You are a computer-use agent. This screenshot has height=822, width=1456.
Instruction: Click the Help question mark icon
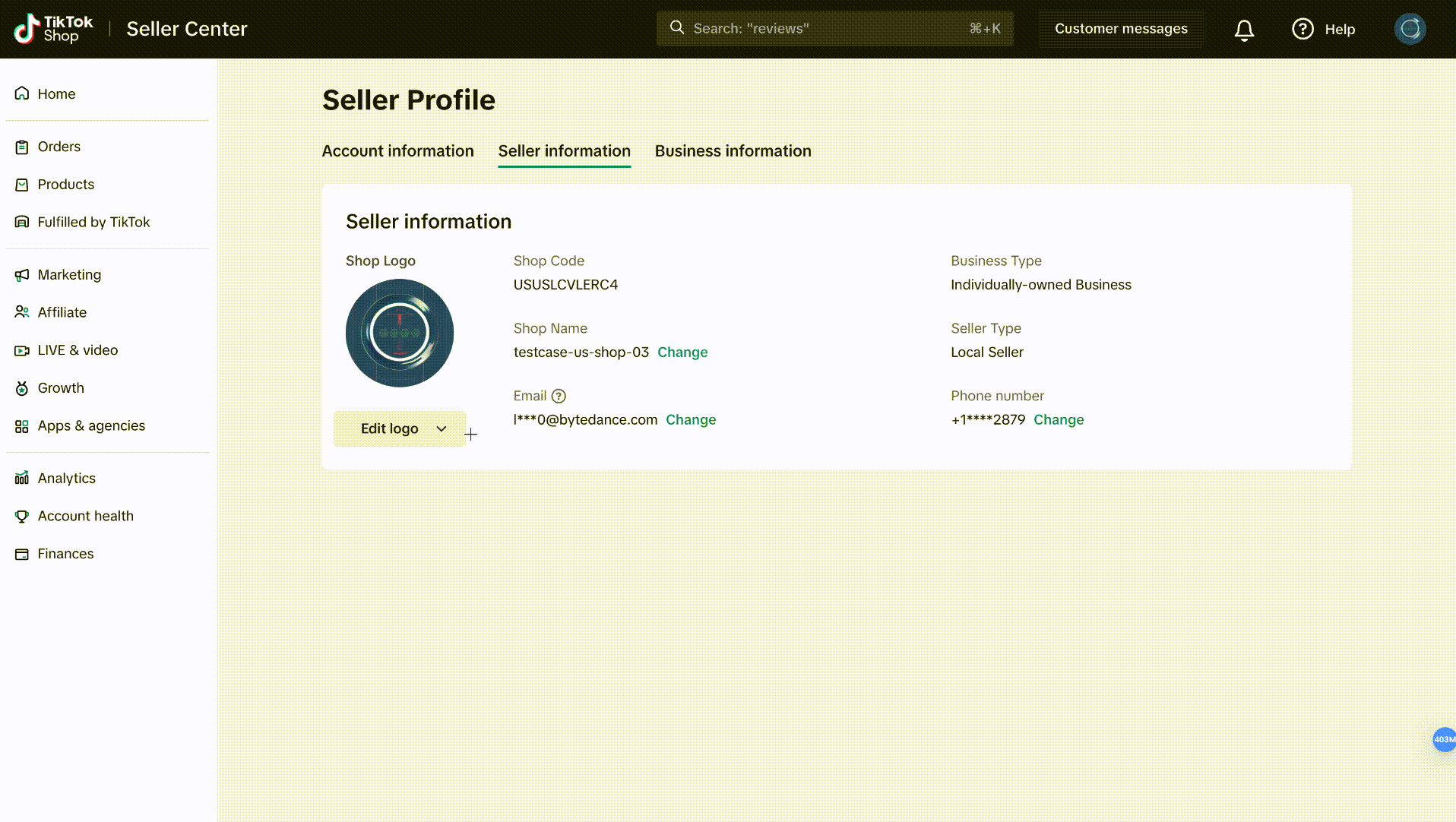click(x=1302, y=29)
